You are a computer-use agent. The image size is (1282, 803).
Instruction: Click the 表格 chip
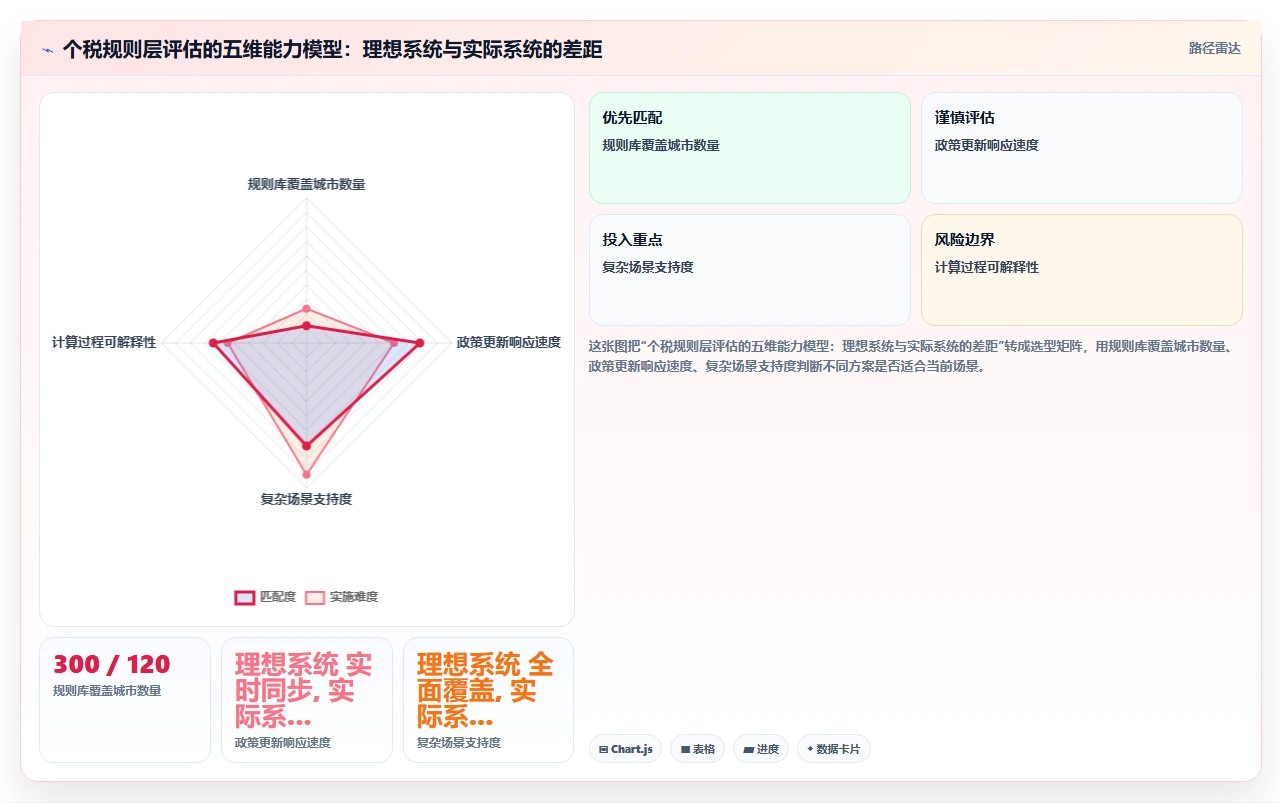pos(697,749)
